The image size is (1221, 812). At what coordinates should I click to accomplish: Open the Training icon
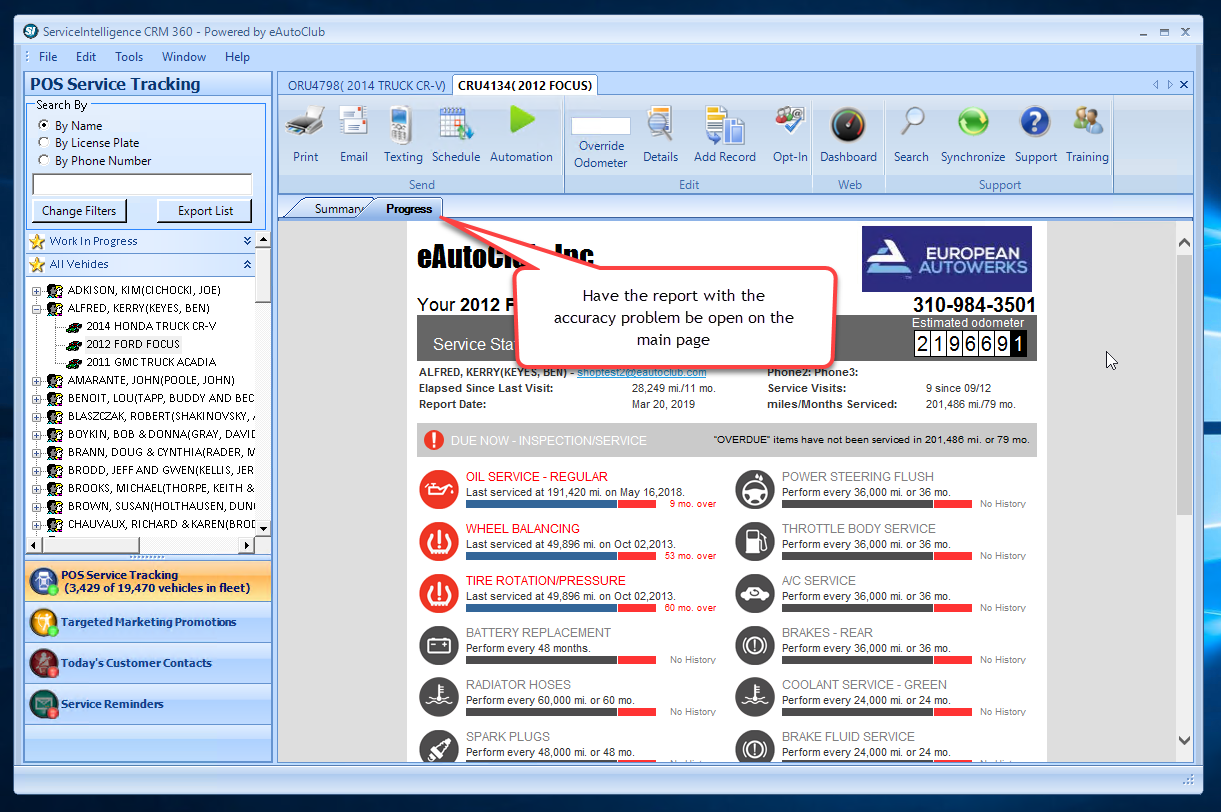click(x=1087, y=123)
